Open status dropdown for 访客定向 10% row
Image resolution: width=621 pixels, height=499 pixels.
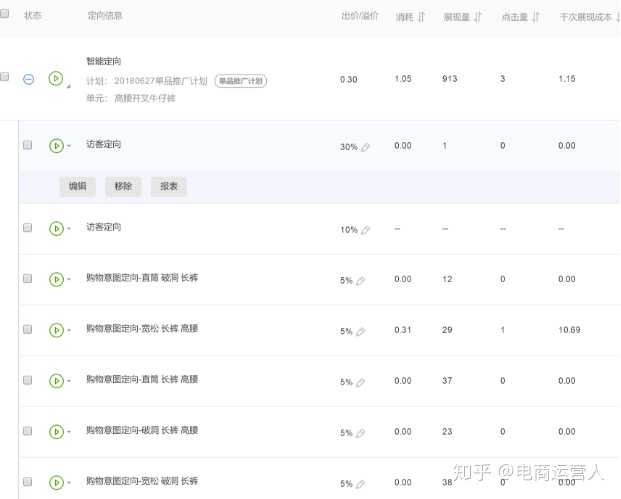tap(69, 229)
